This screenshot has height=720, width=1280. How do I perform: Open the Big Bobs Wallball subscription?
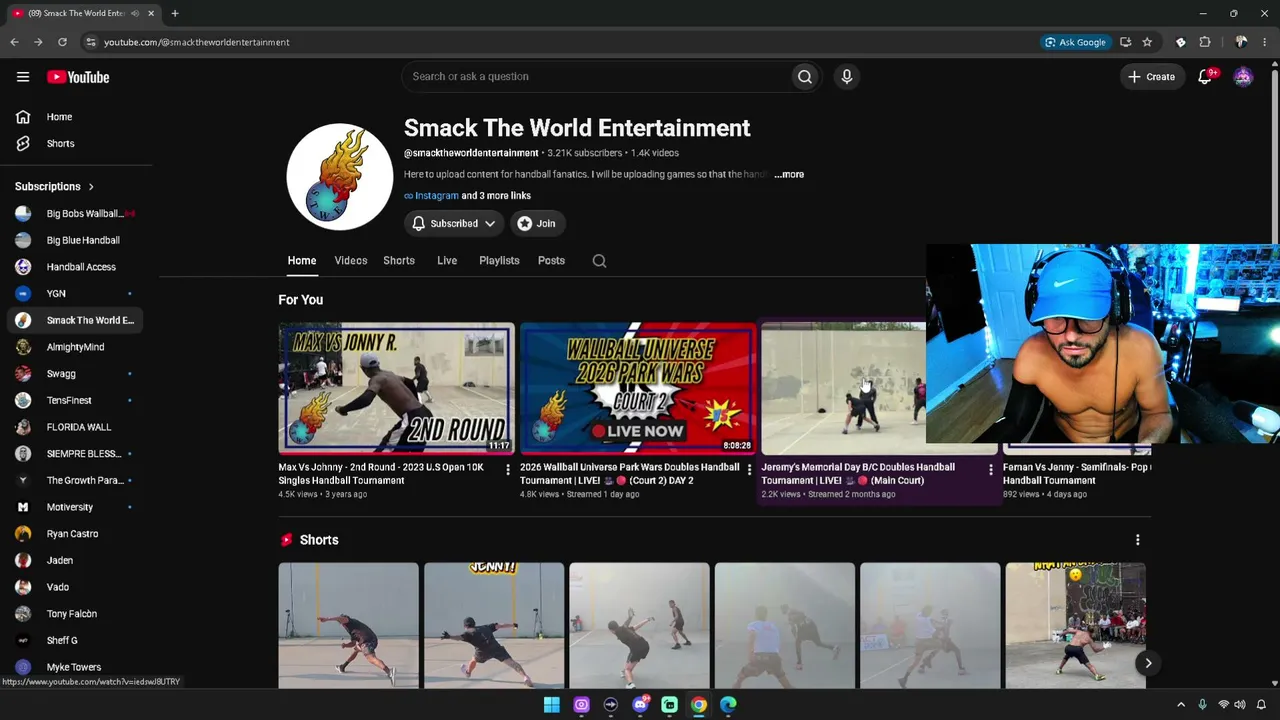(76, 214)
